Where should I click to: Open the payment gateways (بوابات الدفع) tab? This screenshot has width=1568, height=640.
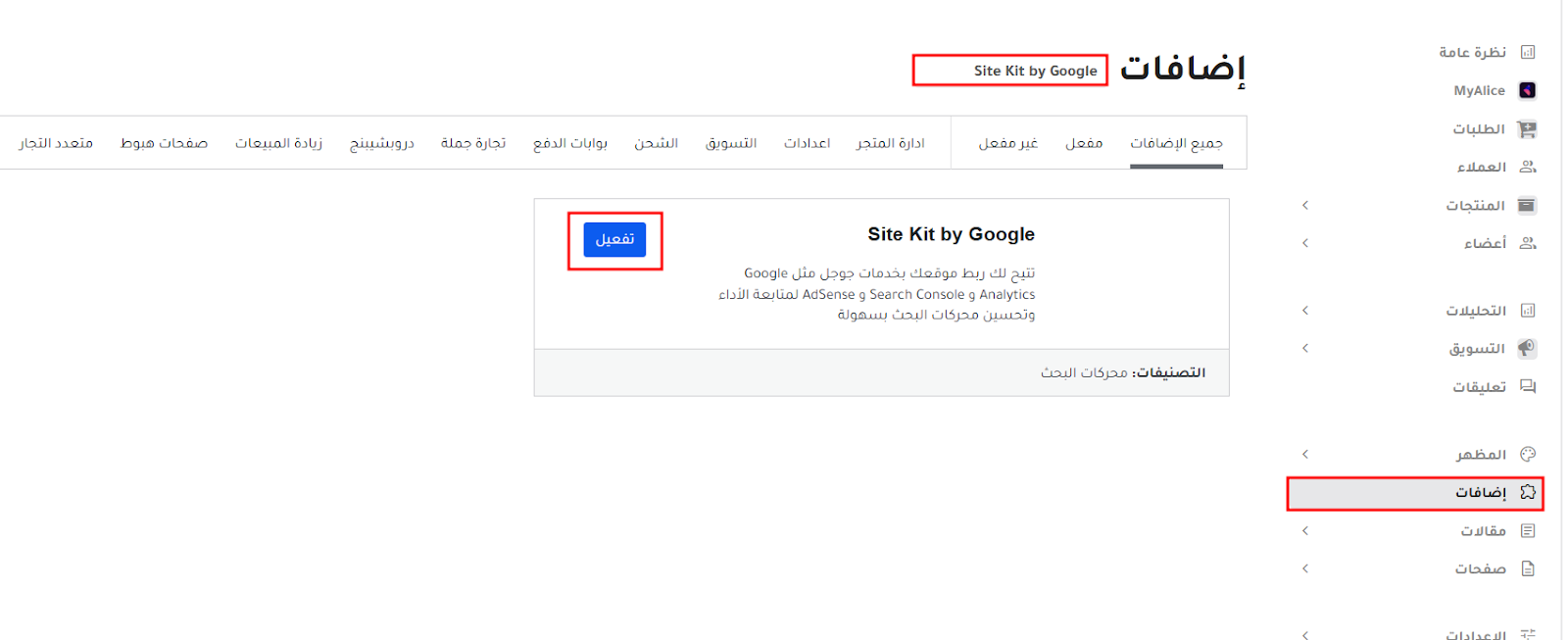[x=570, y=143]
